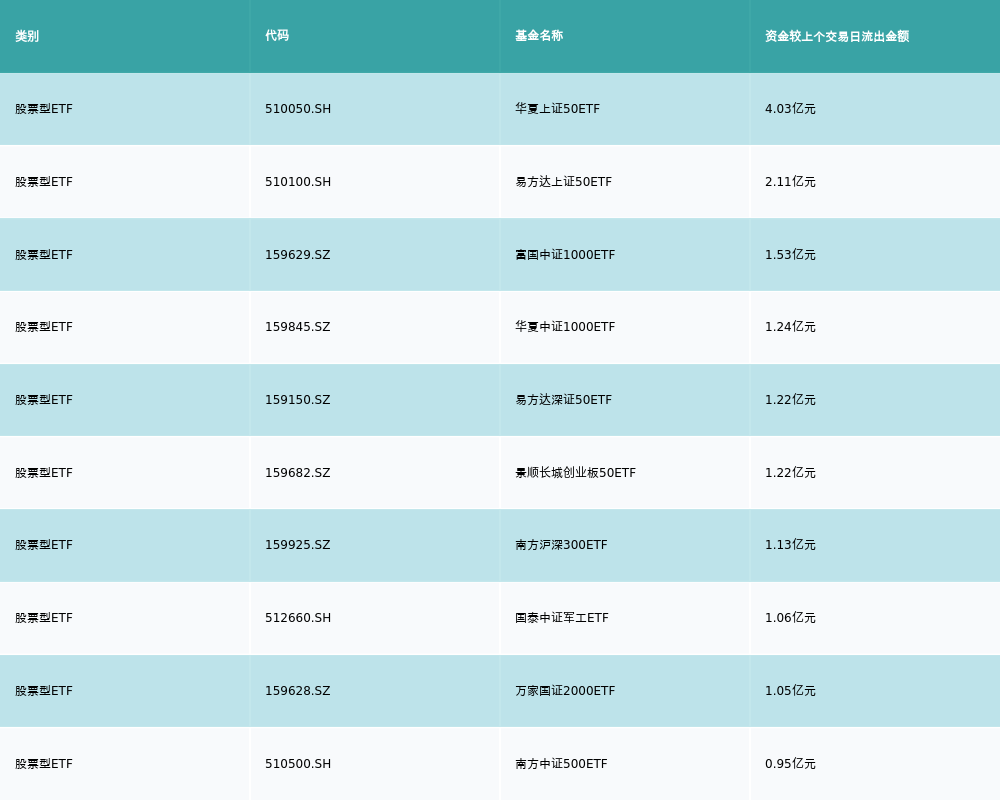
Task: Select code 159682.SZ
Action: (x=298, y=473)
